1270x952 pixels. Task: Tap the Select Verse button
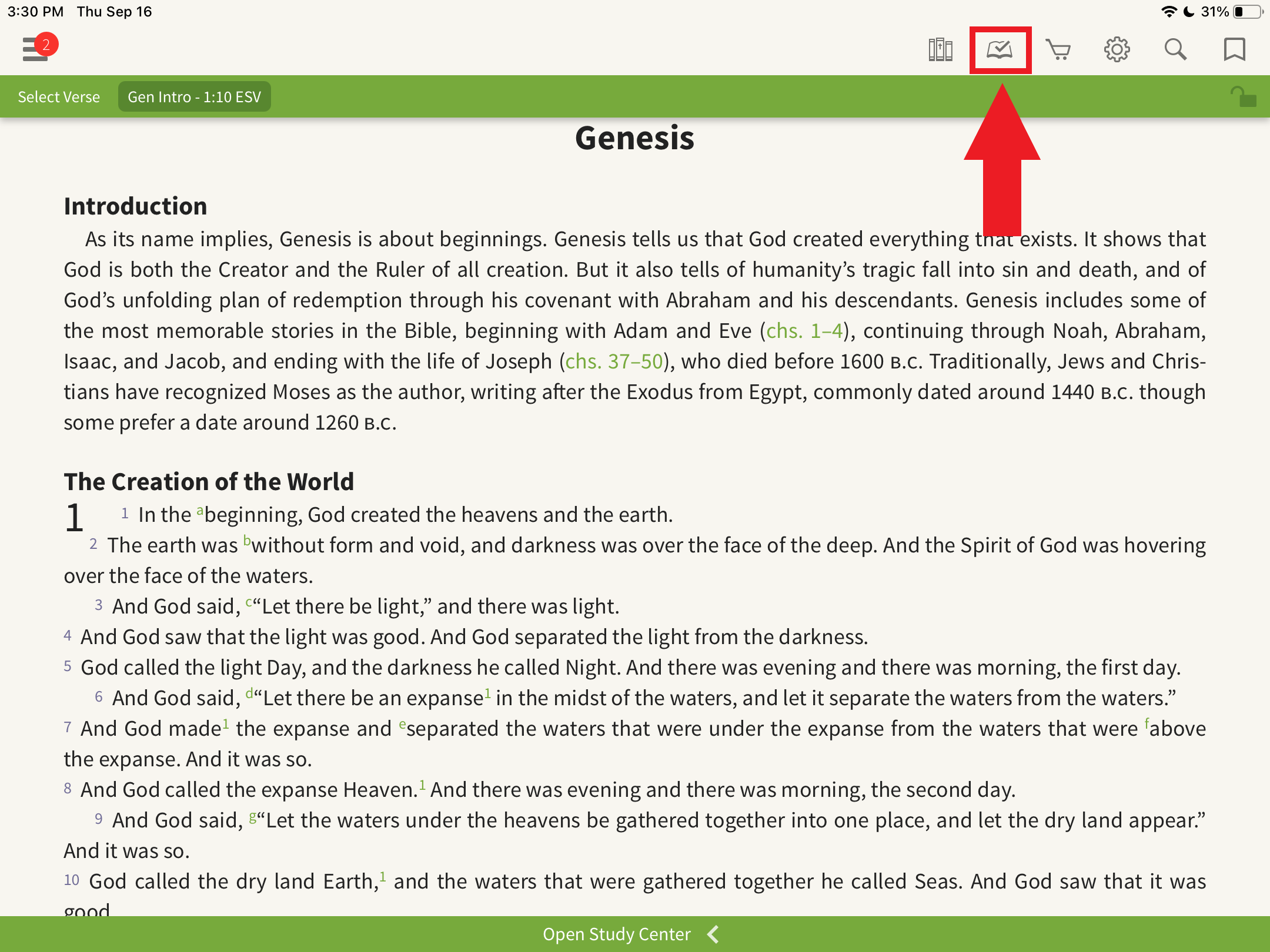point(59,97)
